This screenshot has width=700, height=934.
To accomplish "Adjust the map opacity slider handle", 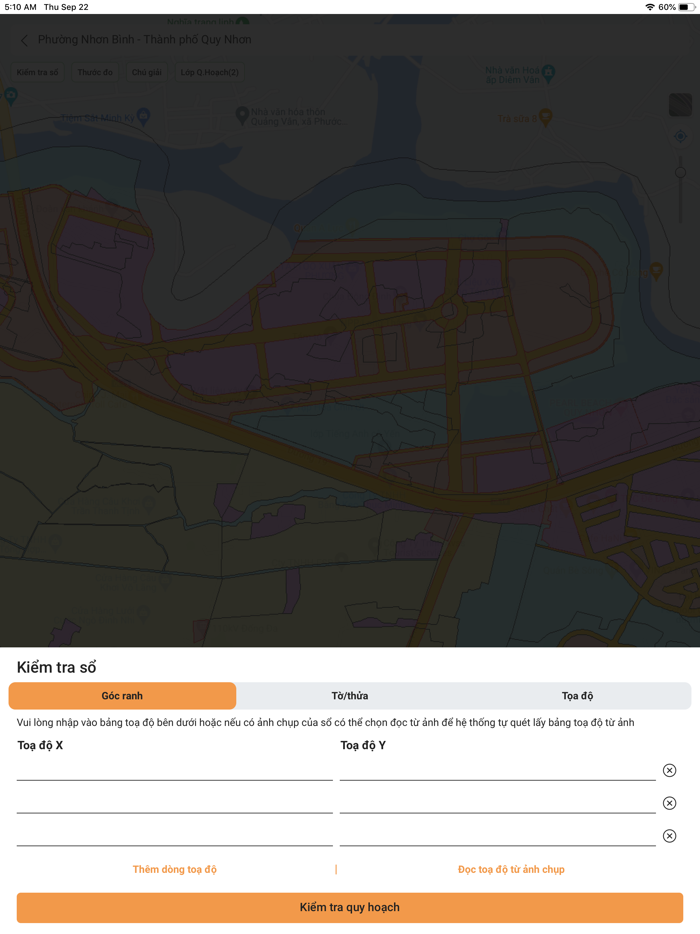I will [680, 173].
